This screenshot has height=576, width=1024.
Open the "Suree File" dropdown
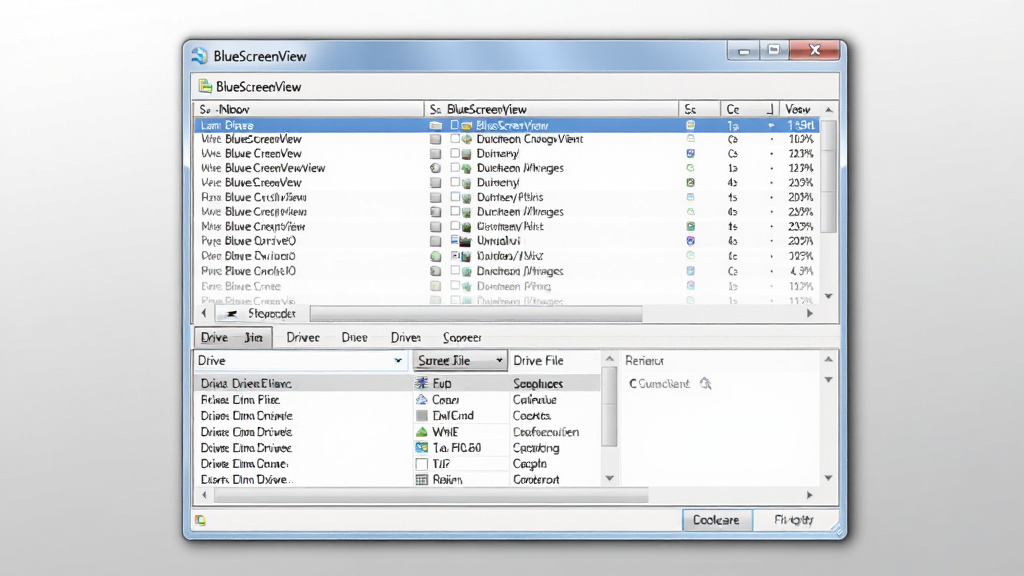pos(460,360)
